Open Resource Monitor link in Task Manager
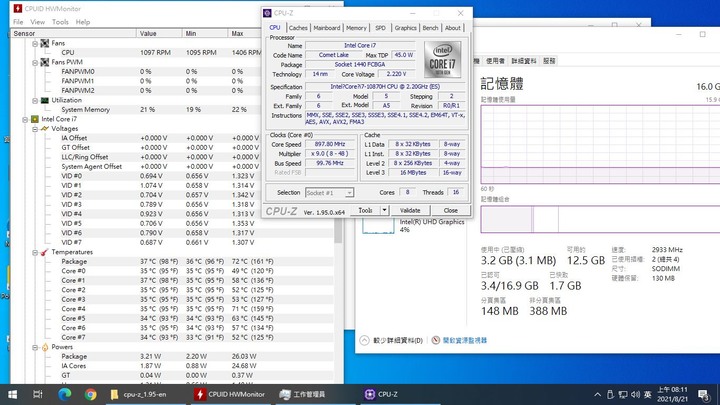 click(x=464, y=340)
